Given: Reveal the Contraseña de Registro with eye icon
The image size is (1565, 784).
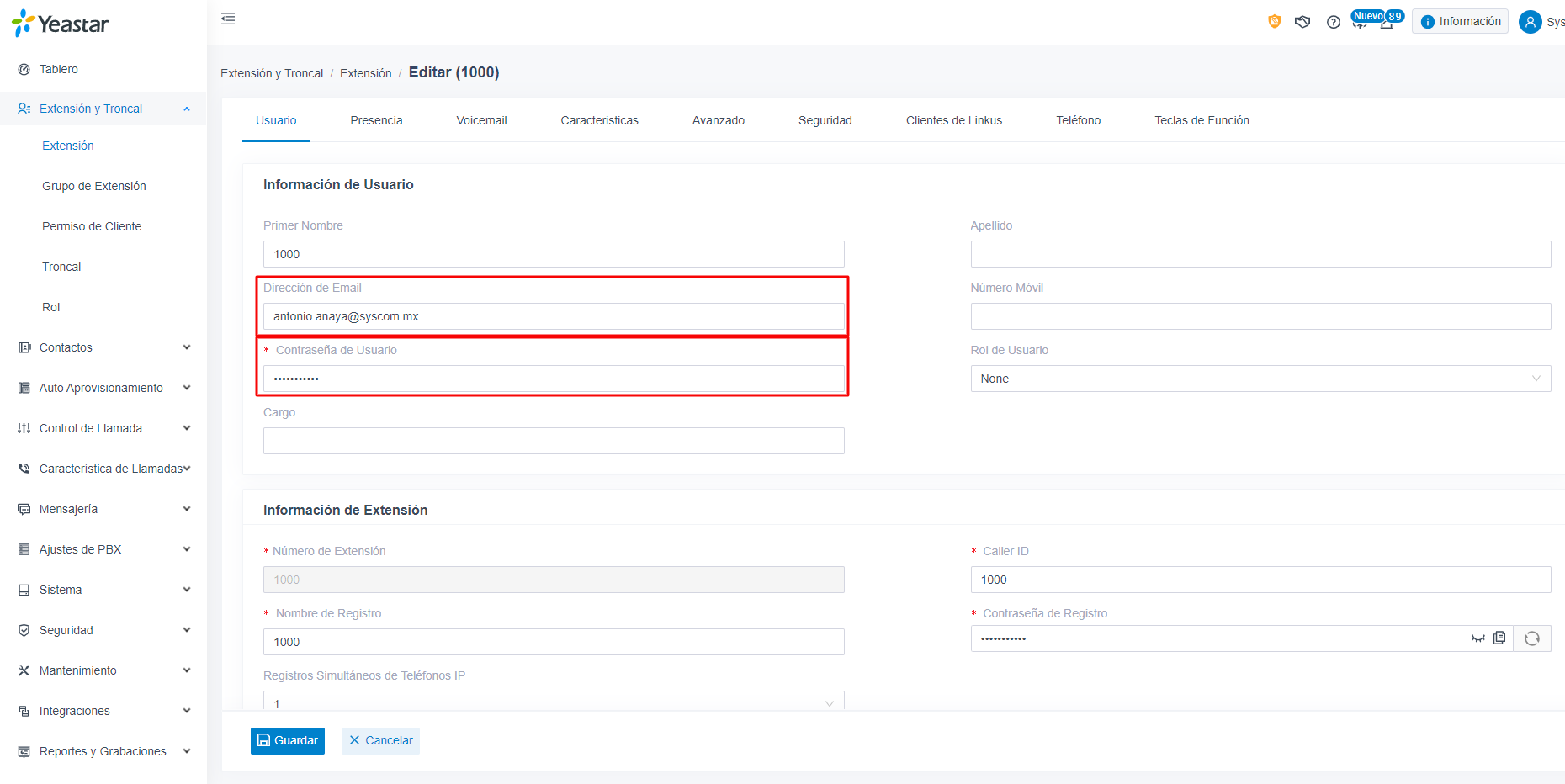Looking at the screenshot, I should click(1477, 638).
